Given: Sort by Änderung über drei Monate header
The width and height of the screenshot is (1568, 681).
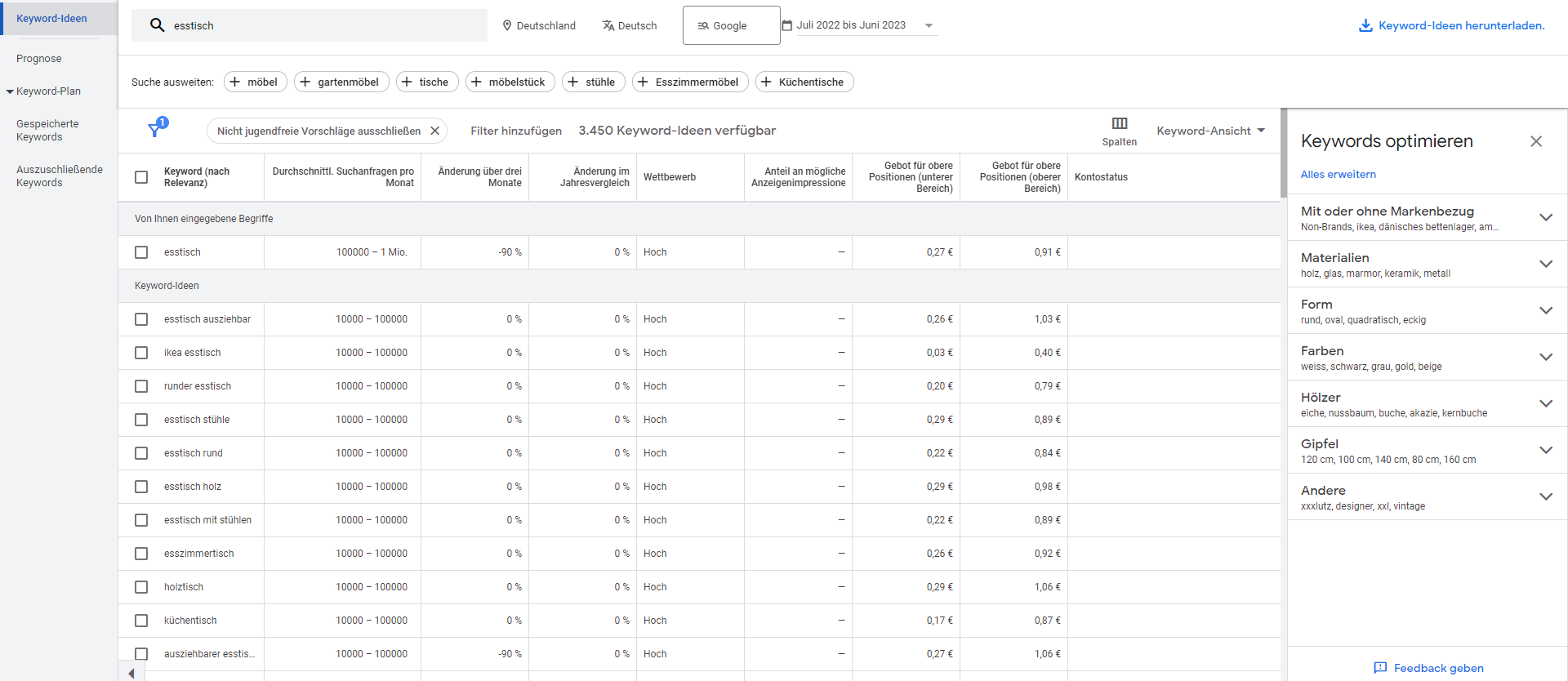Looking at the screenshot, I should (x=479, y=177).
